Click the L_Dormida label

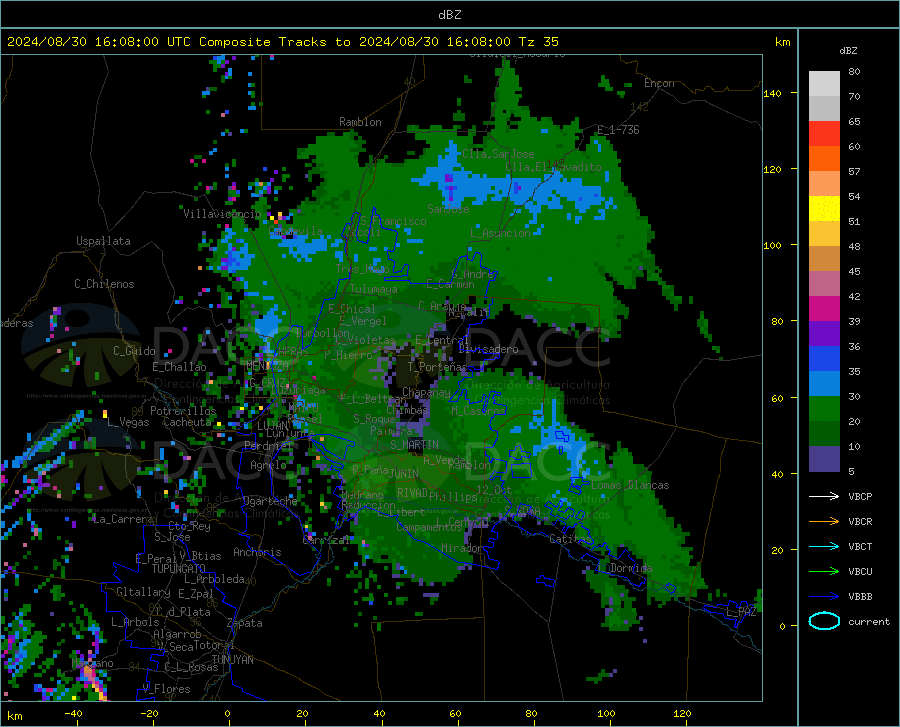coord(624,568)
